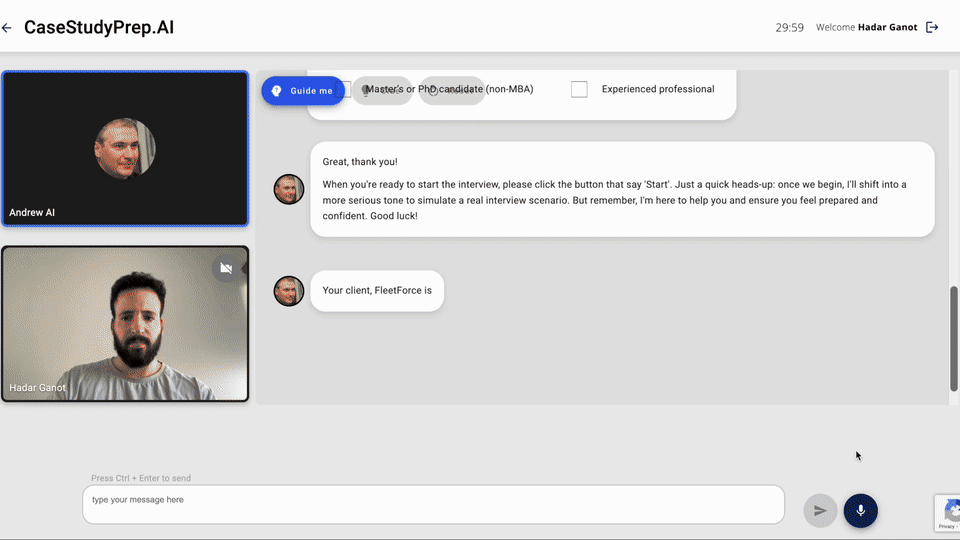
Task: Focus the 'type your message here' input
Action: [433, 504]
